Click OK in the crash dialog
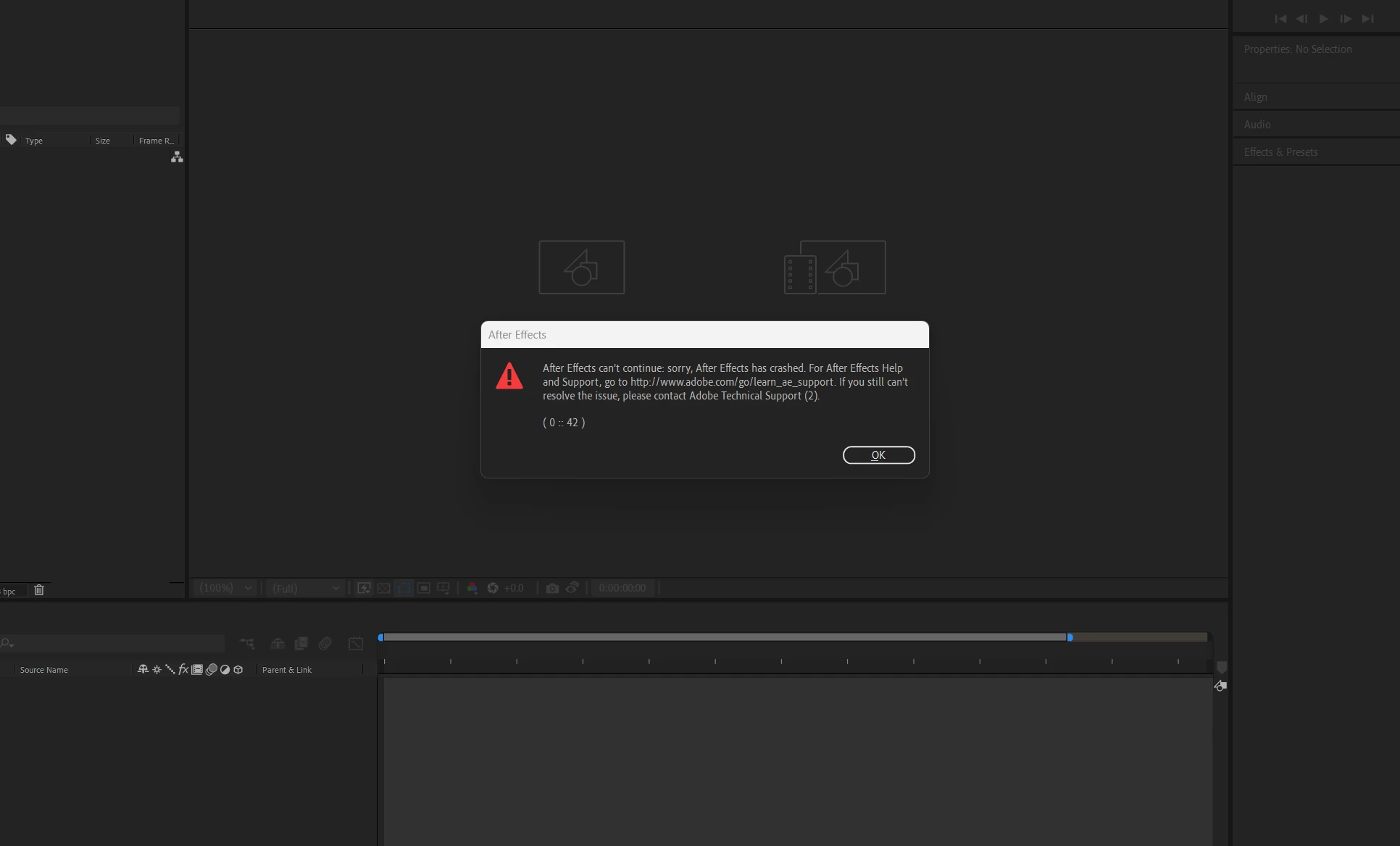1400x846 pixels. [x=878, y=455]
